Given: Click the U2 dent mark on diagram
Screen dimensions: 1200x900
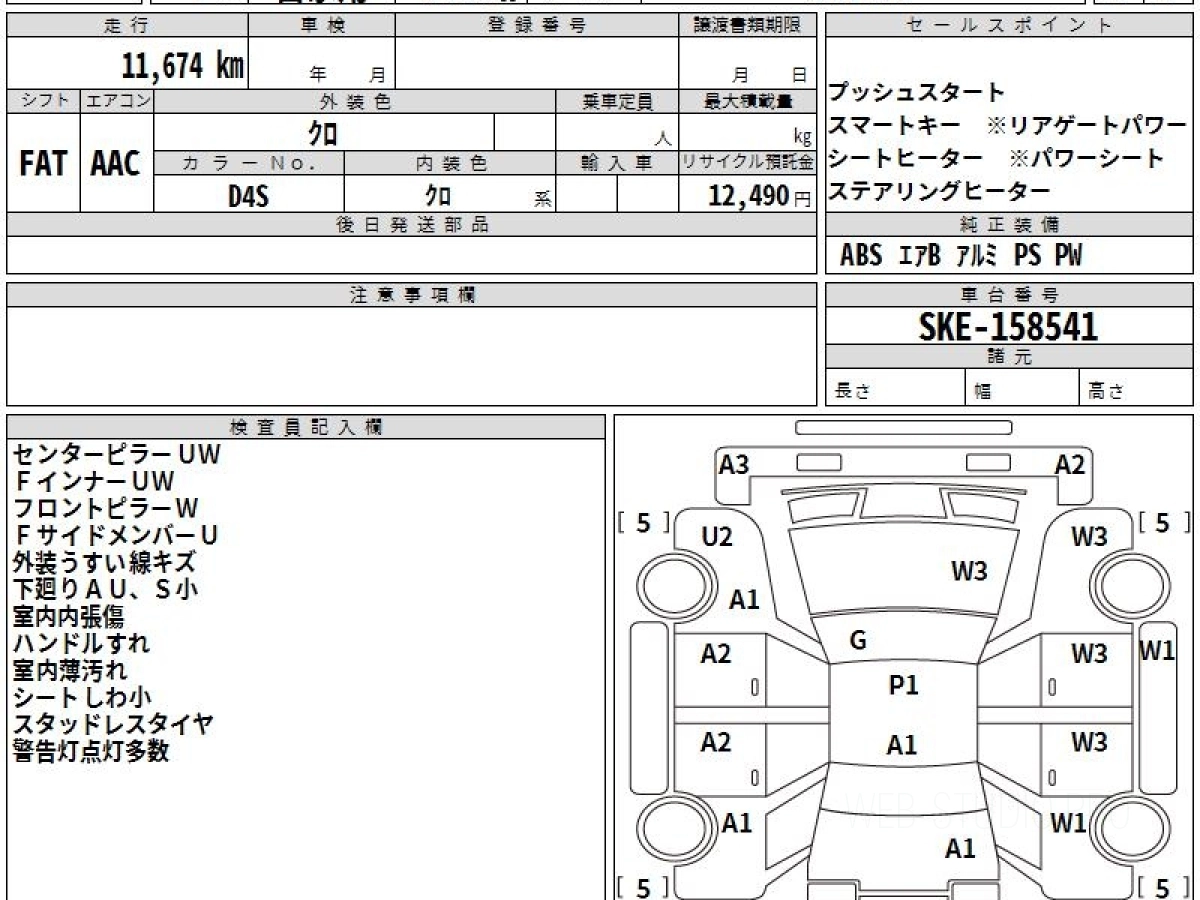Looking at the screenshot, I should [717, 537].
